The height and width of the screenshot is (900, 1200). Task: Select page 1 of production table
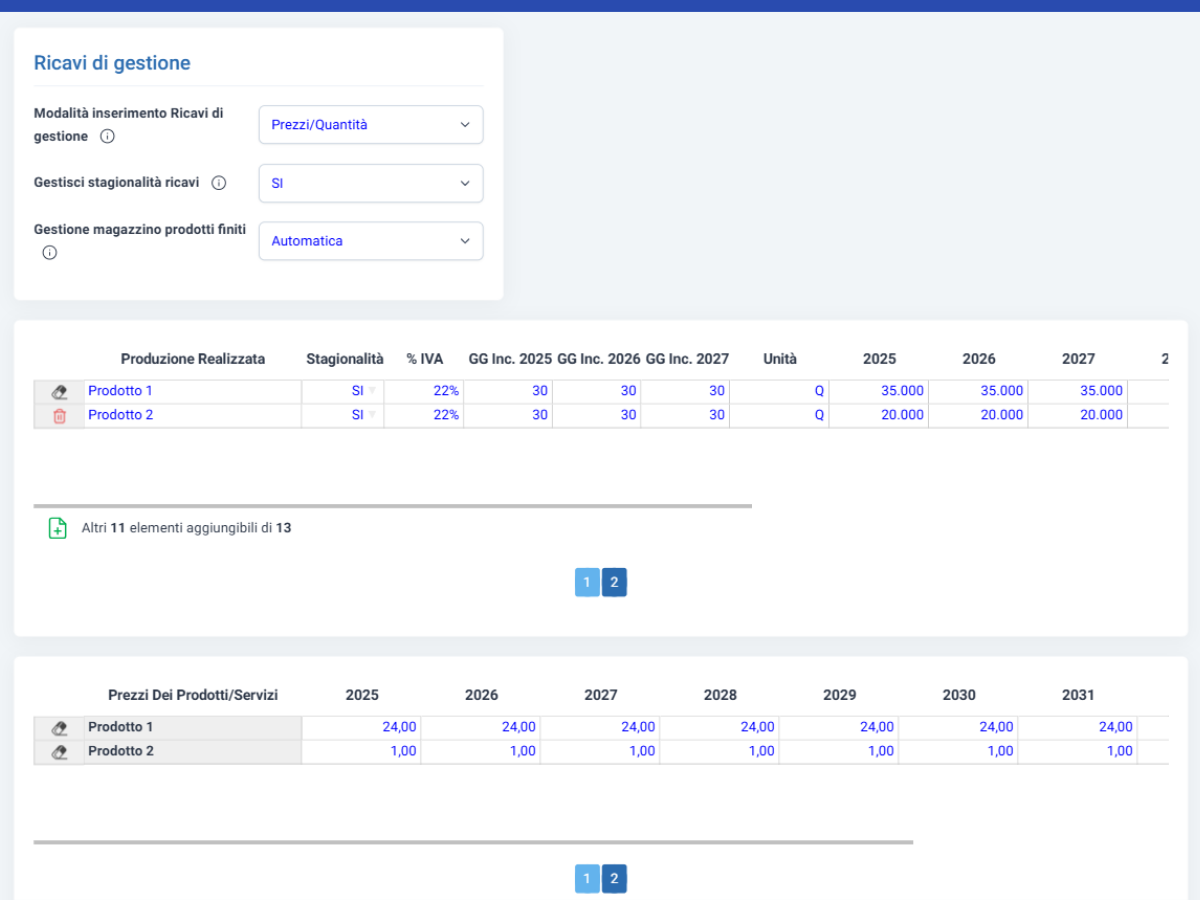(x=587, y=583)
